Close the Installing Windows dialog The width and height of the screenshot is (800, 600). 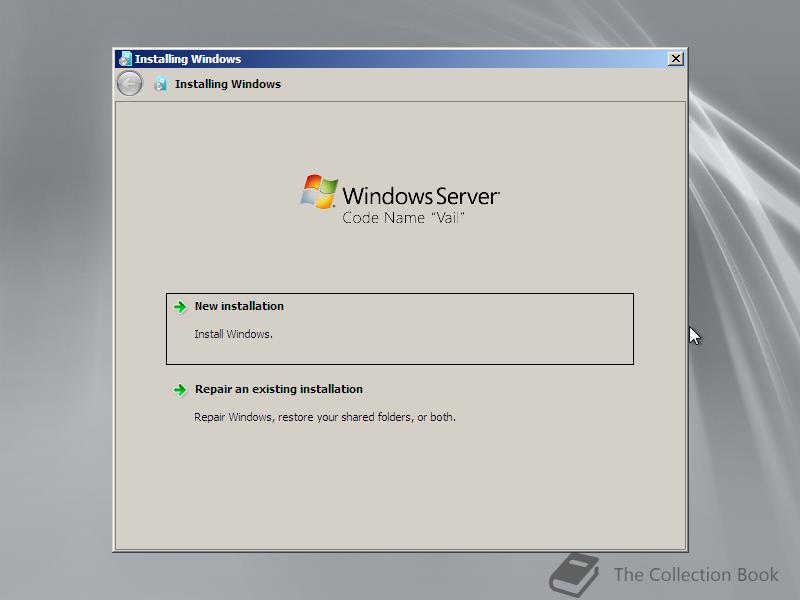pyautogui.click(x=676, y=59)
